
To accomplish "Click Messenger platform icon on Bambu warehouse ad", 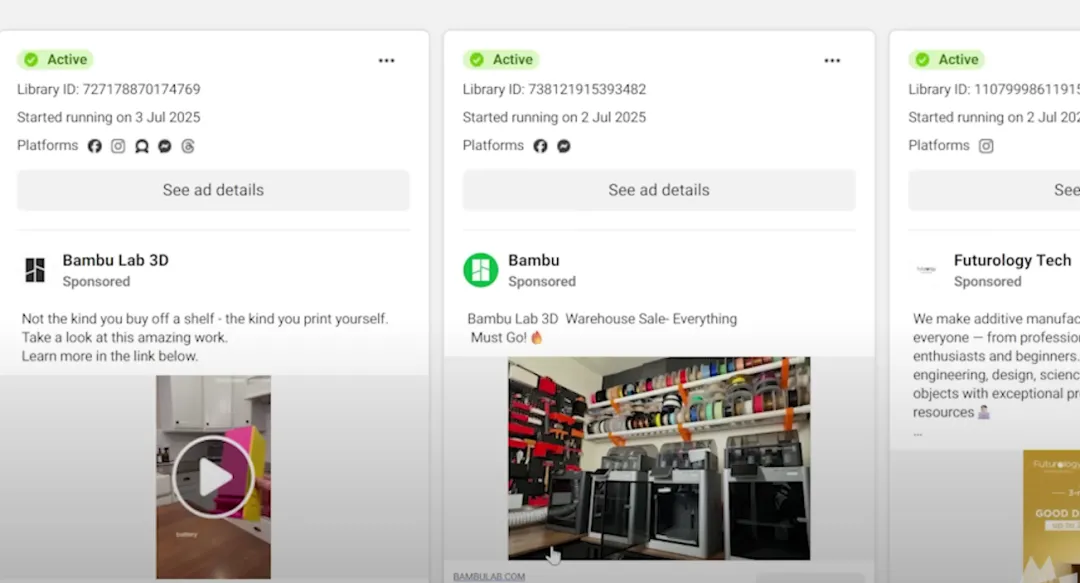I will click(x=564, y=146).
